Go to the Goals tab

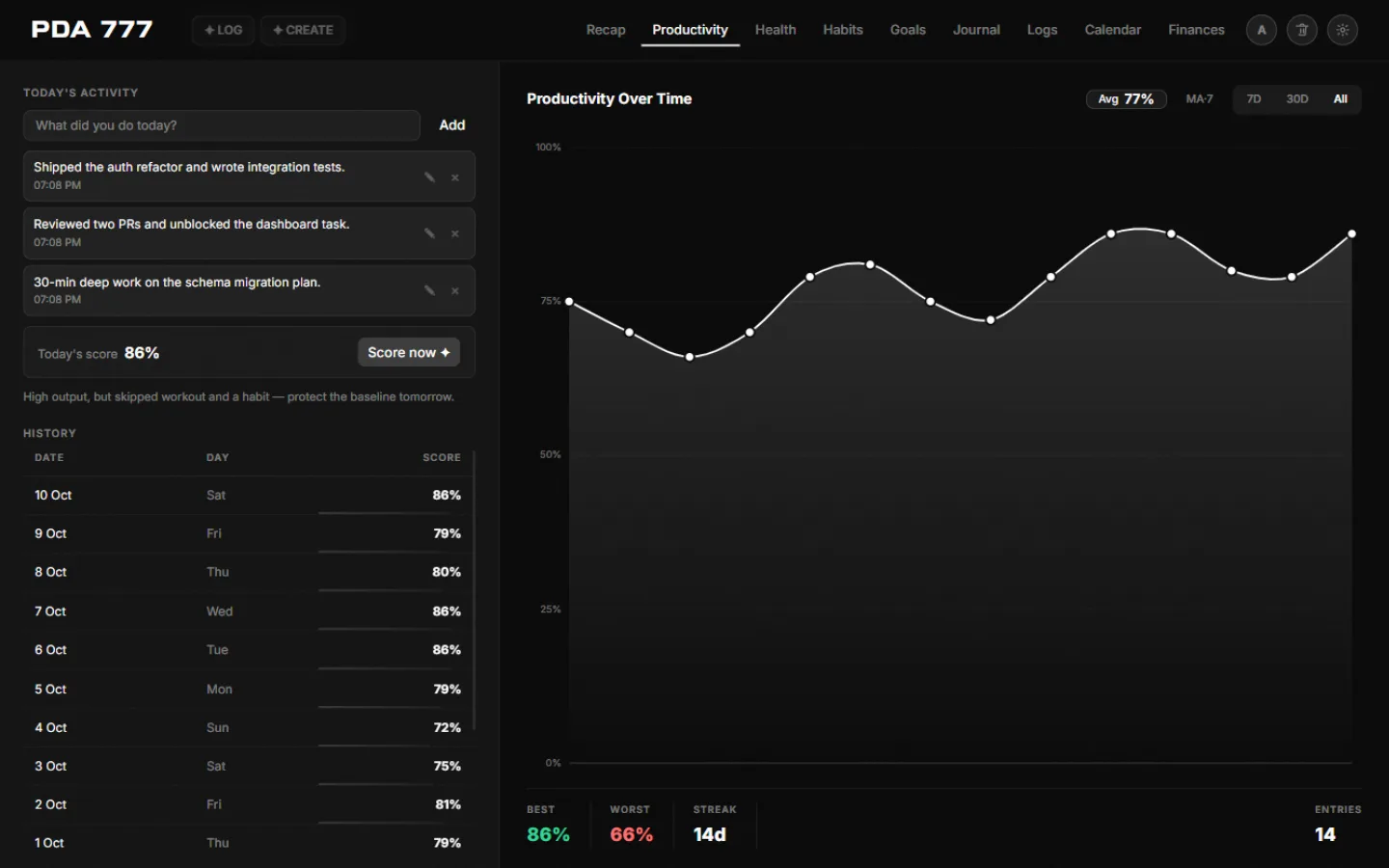click(x=908, y=30)
